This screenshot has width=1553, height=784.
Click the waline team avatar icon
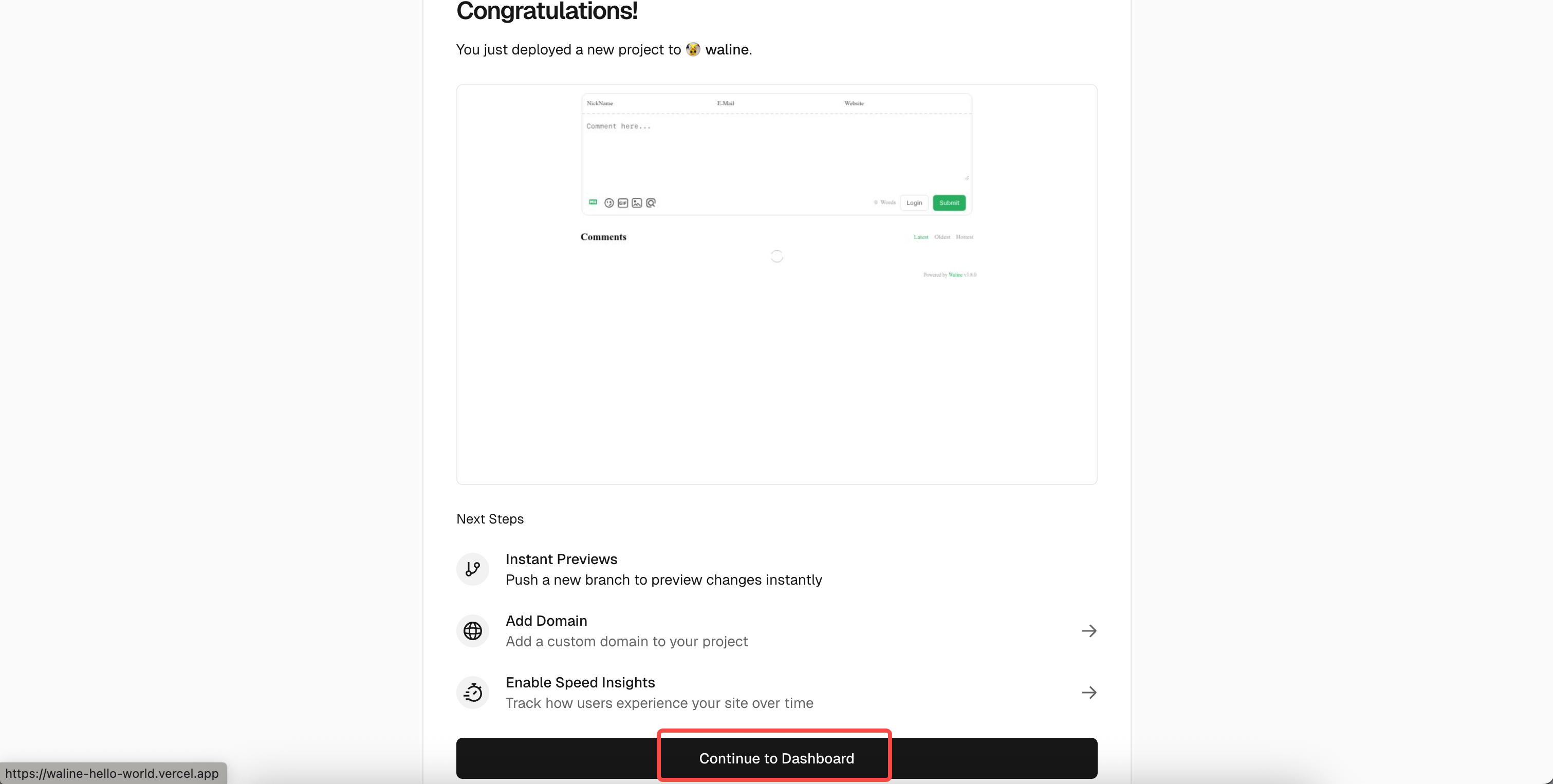pos(693,49)
